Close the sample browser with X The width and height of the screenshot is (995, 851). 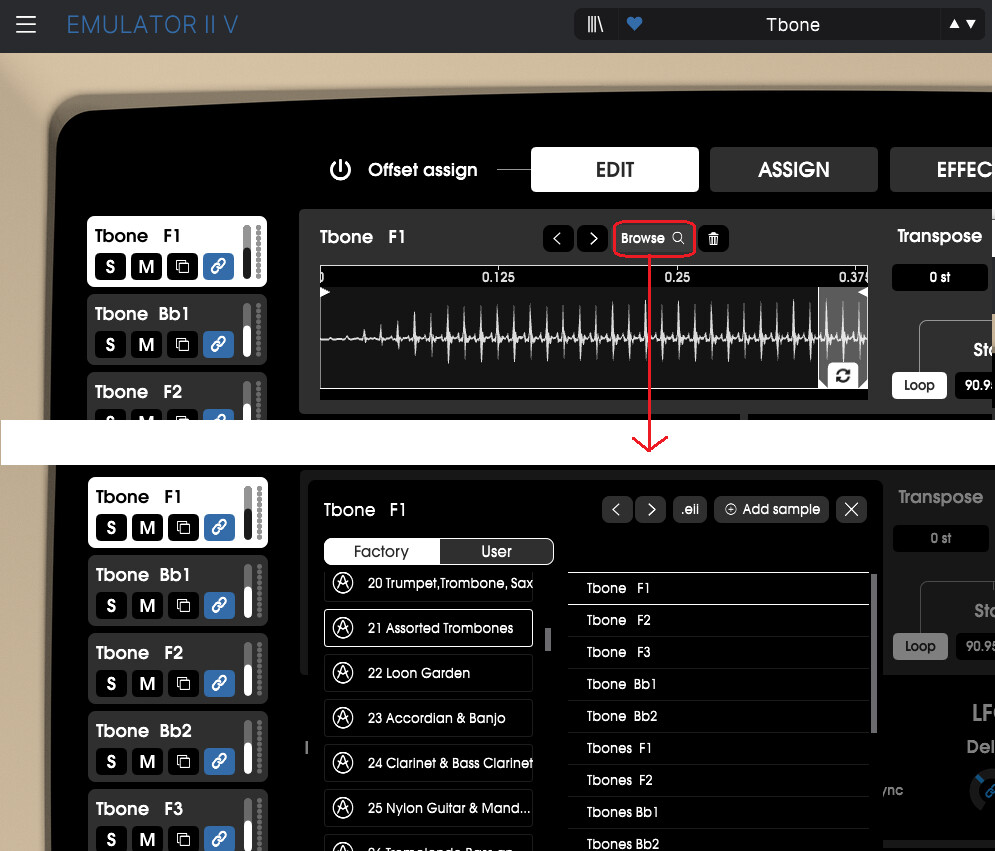pos(851,510)
